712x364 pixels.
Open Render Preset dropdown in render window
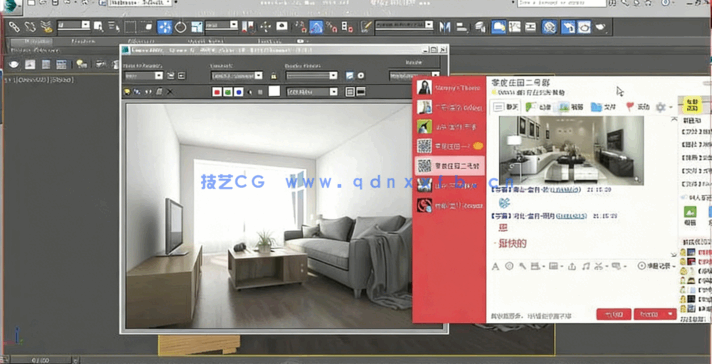[x=312, y=76]
